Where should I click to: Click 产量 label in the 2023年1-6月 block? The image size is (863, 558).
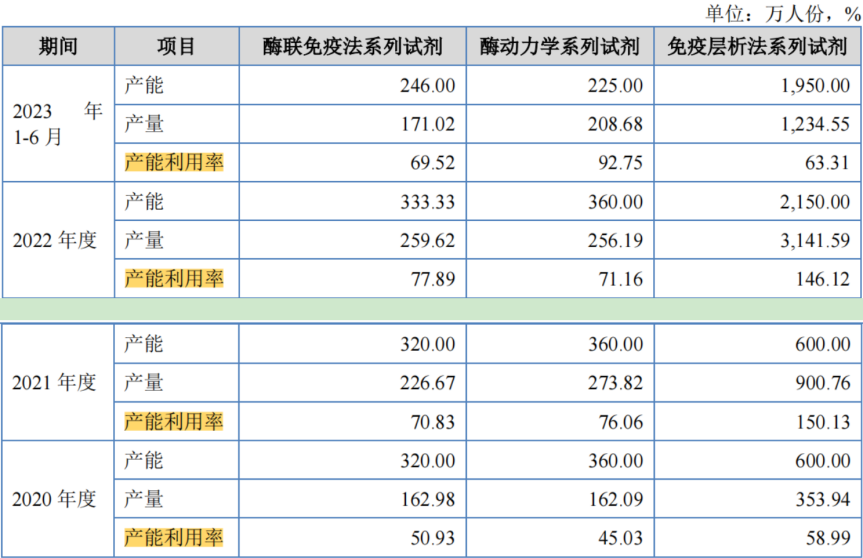pyautogui.click(x=144, y=124)
